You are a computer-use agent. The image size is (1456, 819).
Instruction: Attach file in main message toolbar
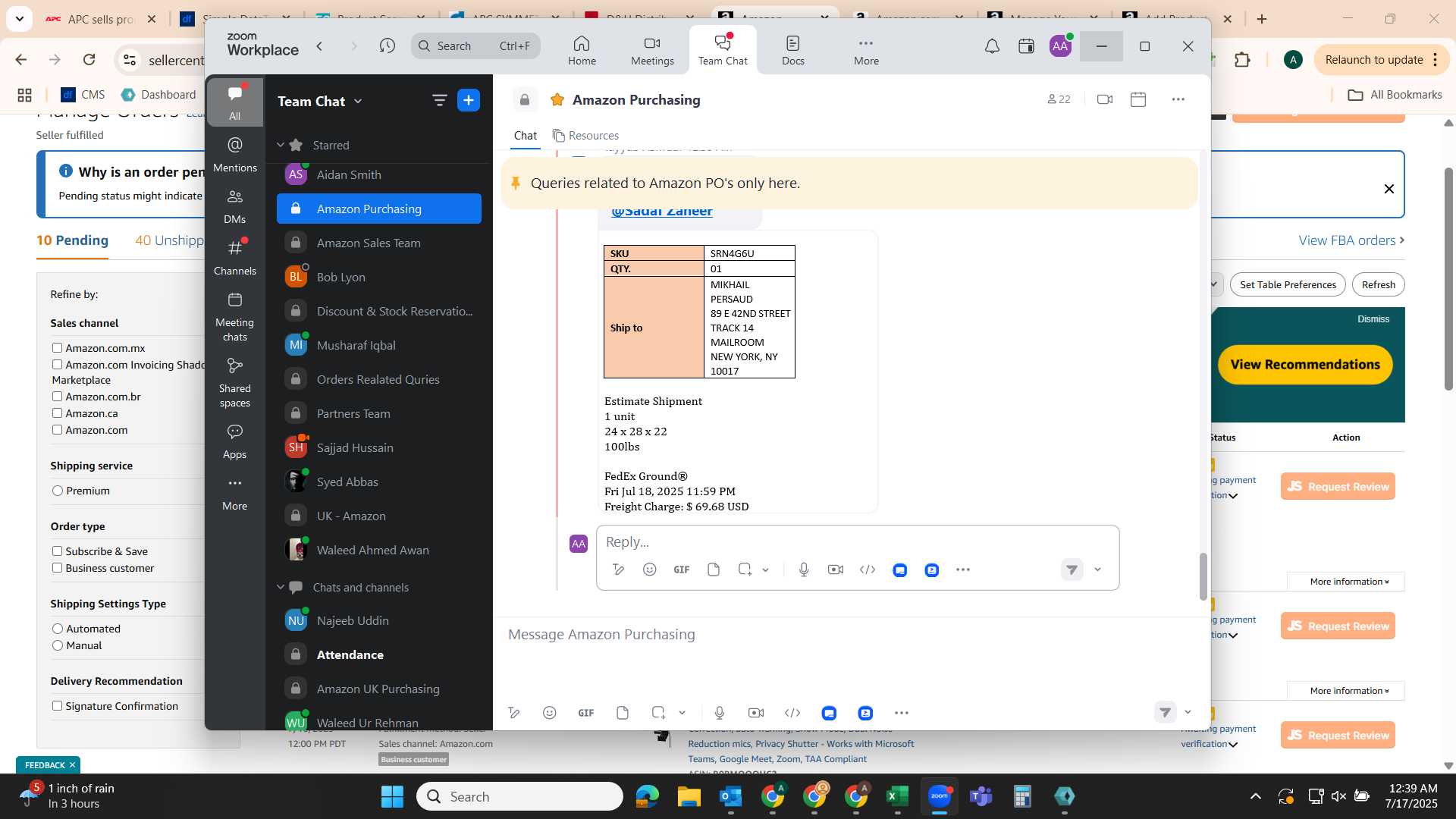623,713
